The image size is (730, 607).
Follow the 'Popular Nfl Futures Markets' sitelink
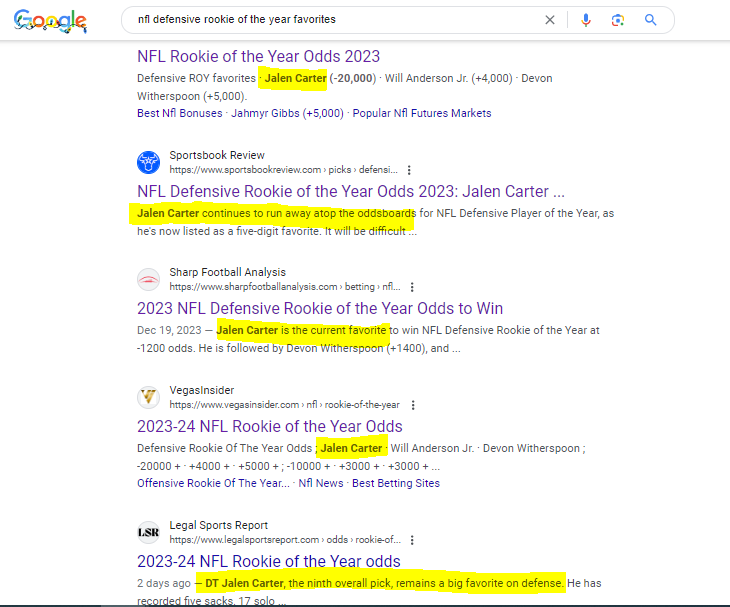[419, 113]
